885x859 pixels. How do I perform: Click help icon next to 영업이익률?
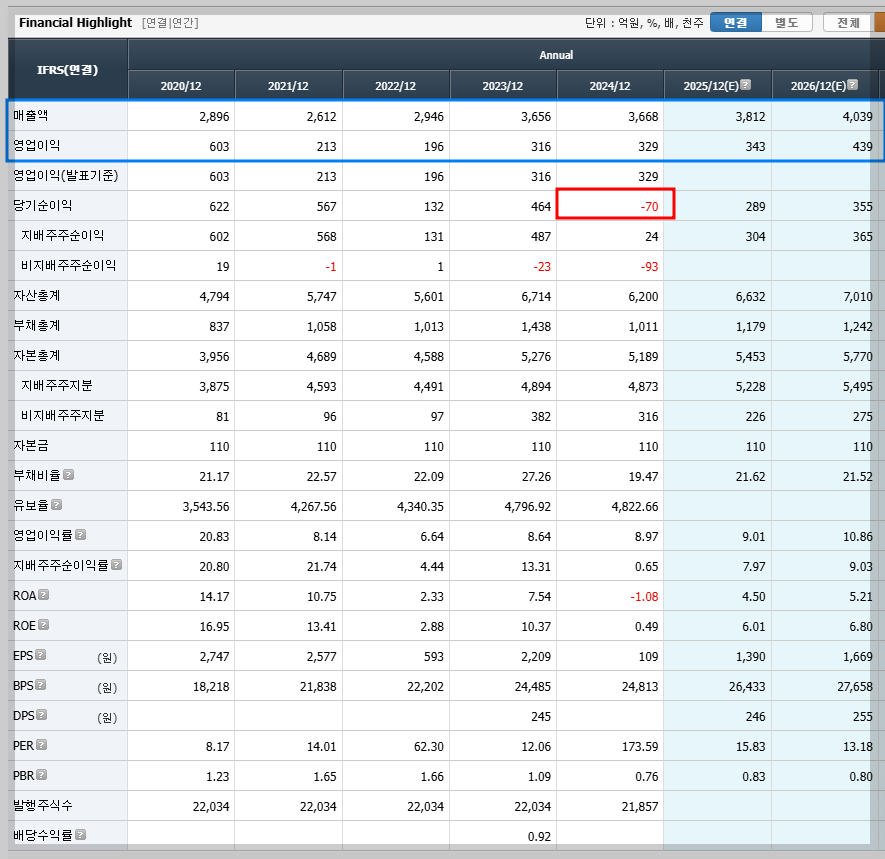tap(81, 534)
